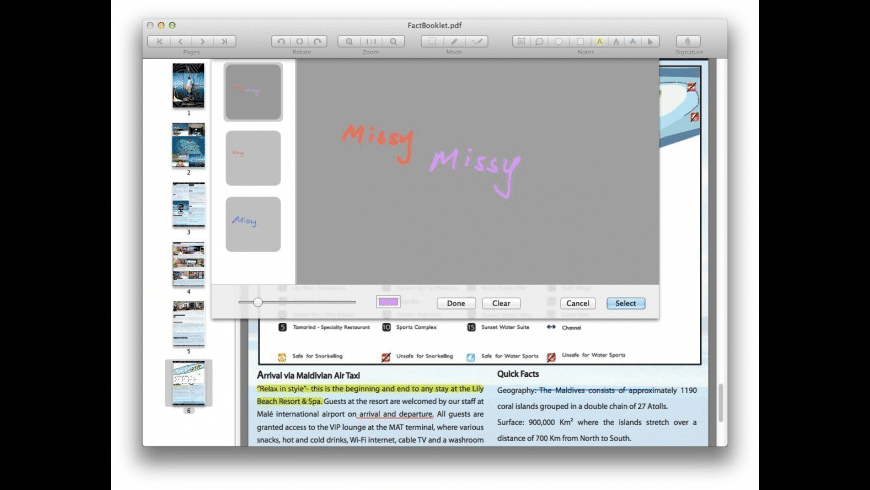Image resolution: width=870 pixels, height=490 pixels.
Task: Clear the signature drawing
Action: (x=501, y=303)
